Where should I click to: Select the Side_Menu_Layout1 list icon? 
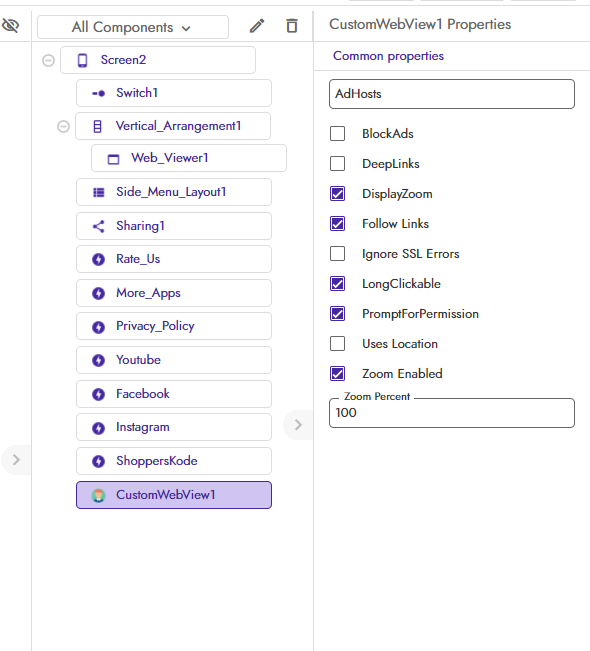[98, 192]
